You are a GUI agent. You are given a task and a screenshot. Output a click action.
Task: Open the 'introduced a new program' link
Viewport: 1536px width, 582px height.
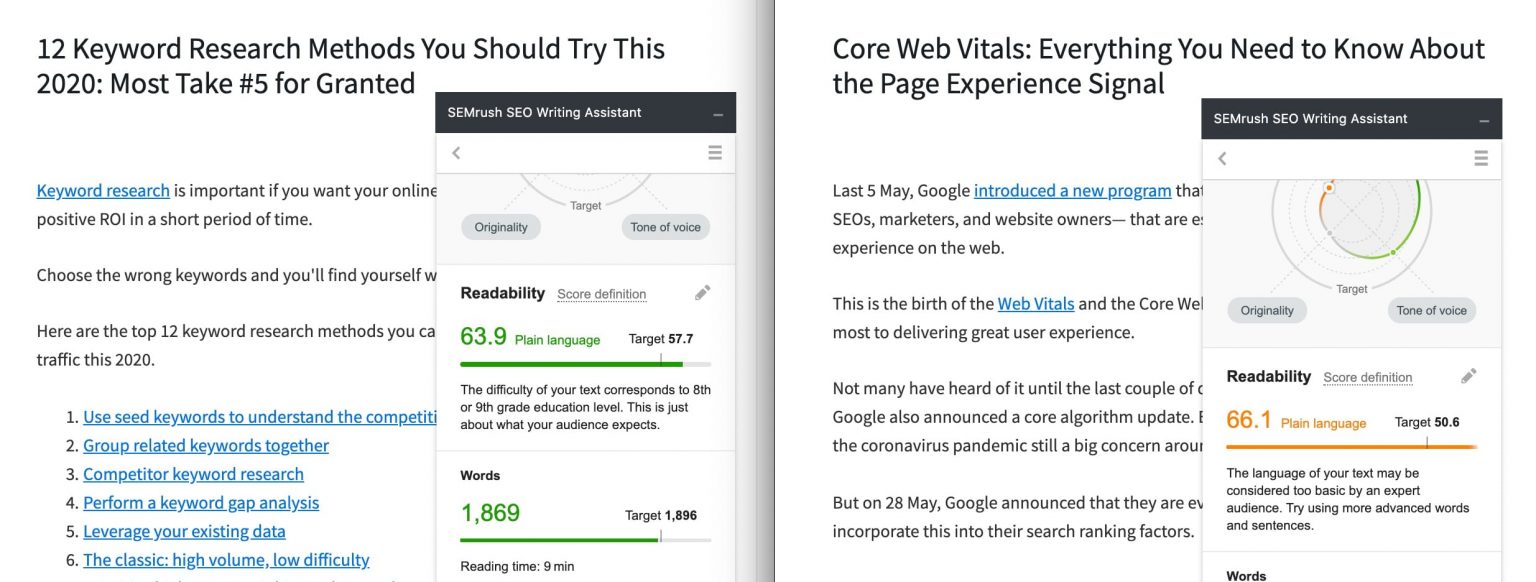[x=1072, y=190]
